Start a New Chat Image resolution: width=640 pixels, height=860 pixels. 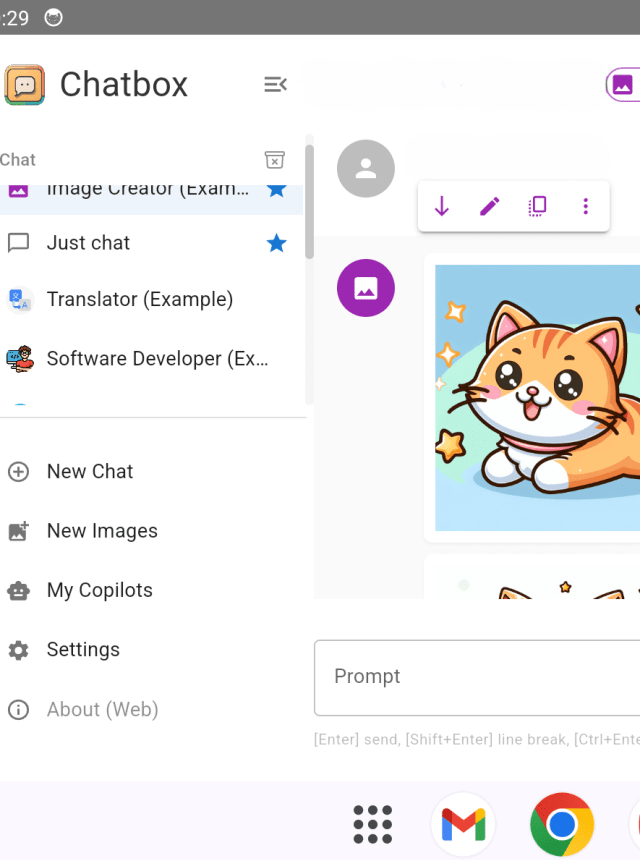89,471
